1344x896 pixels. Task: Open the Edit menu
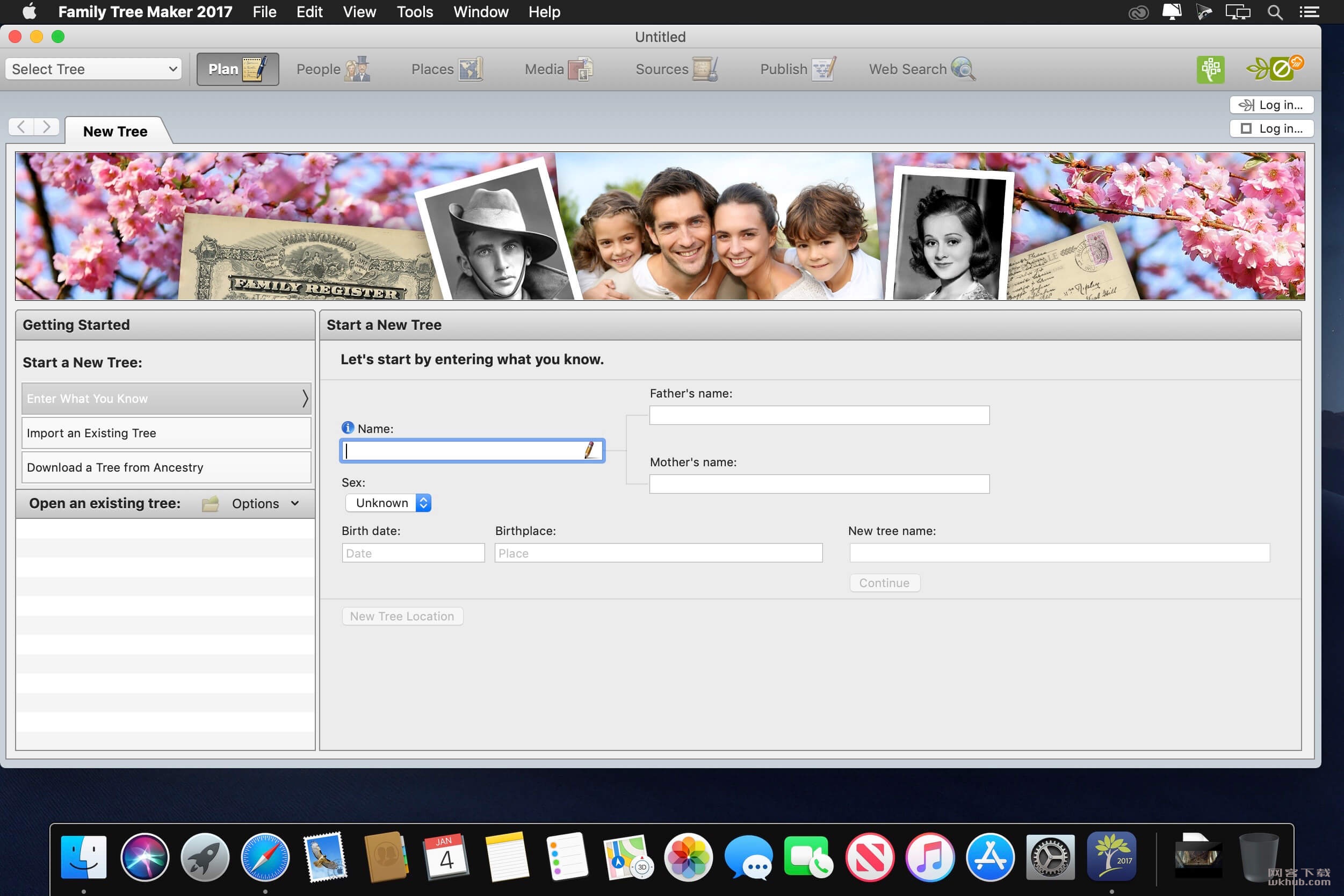309,12
